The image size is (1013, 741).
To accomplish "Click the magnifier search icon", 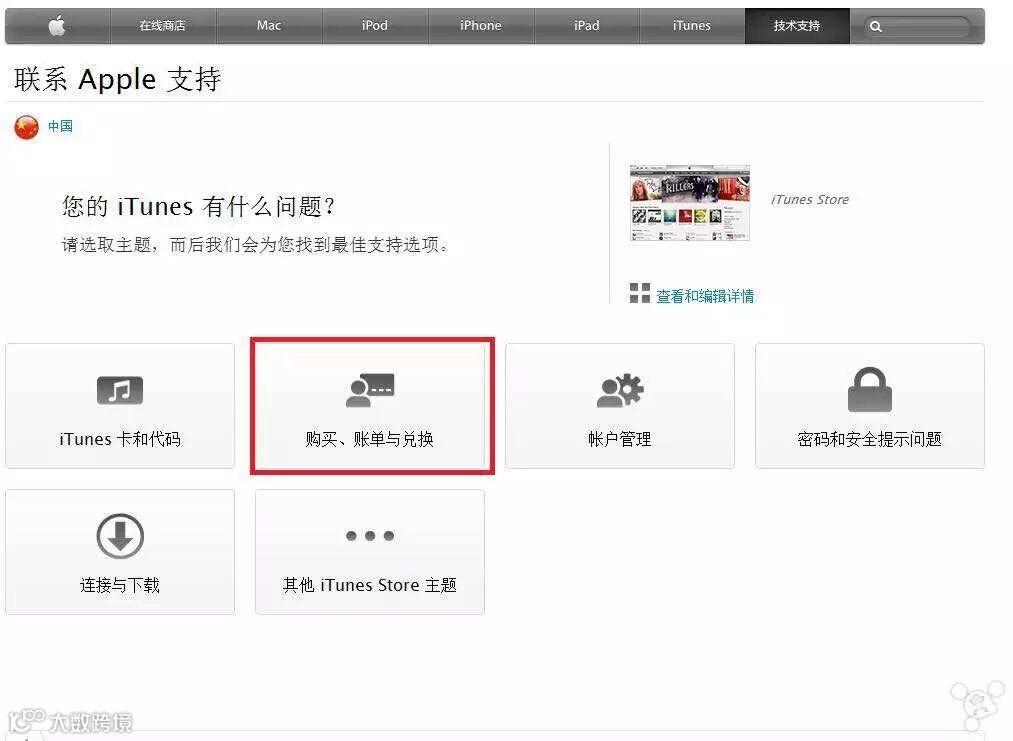I will coord(876,26).
